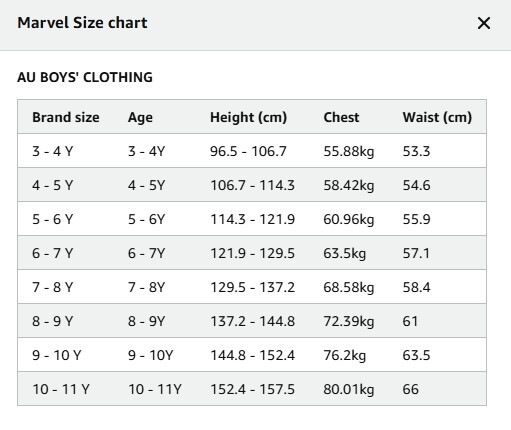Viewport: 511px width, 430px height.
Task: Click the 10 - 11 Y brand size cell
Action: point(61,389)
